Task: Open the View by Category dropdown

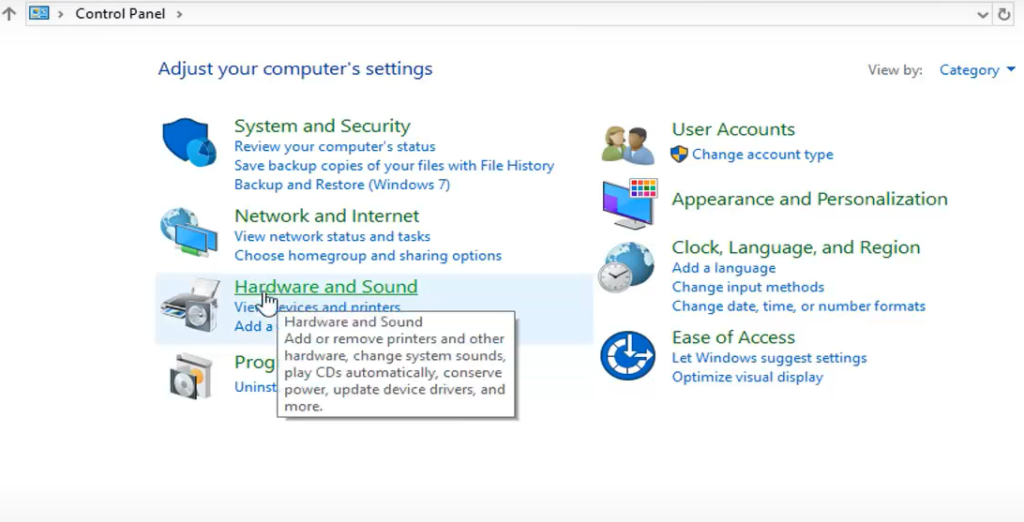Action: coord(977,70)
